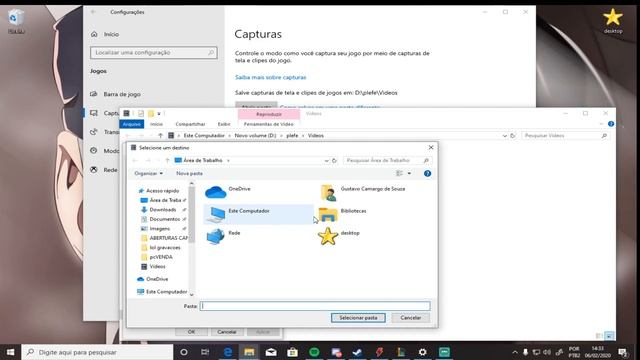Go to Início in Configurações
This screenshot has height=360, width=640.
coord(111,34)
